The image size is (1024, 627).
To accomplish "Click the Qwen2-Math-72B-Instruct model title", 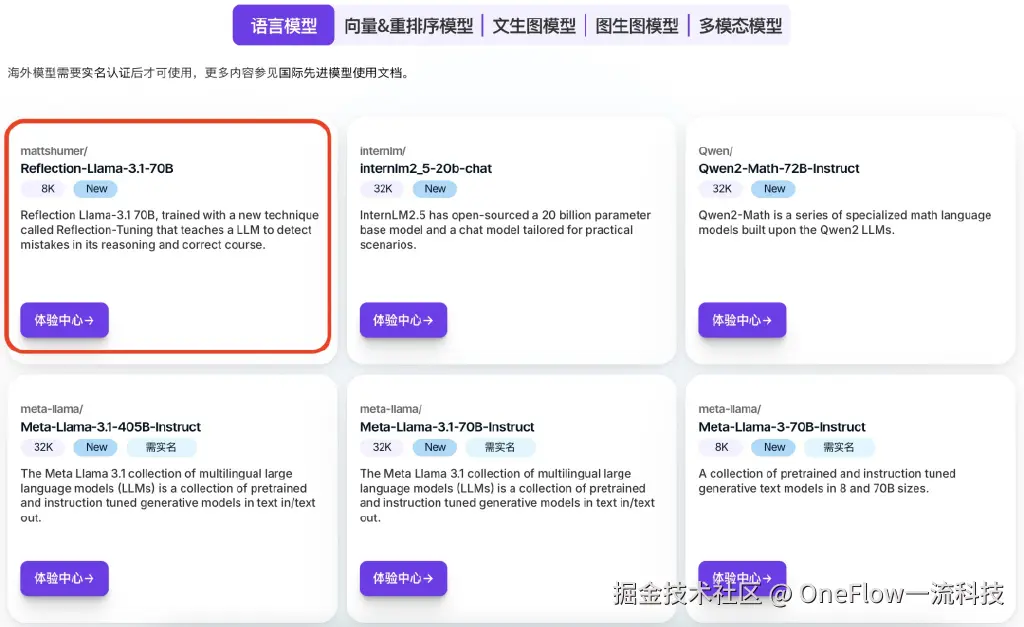I will 778,169.
